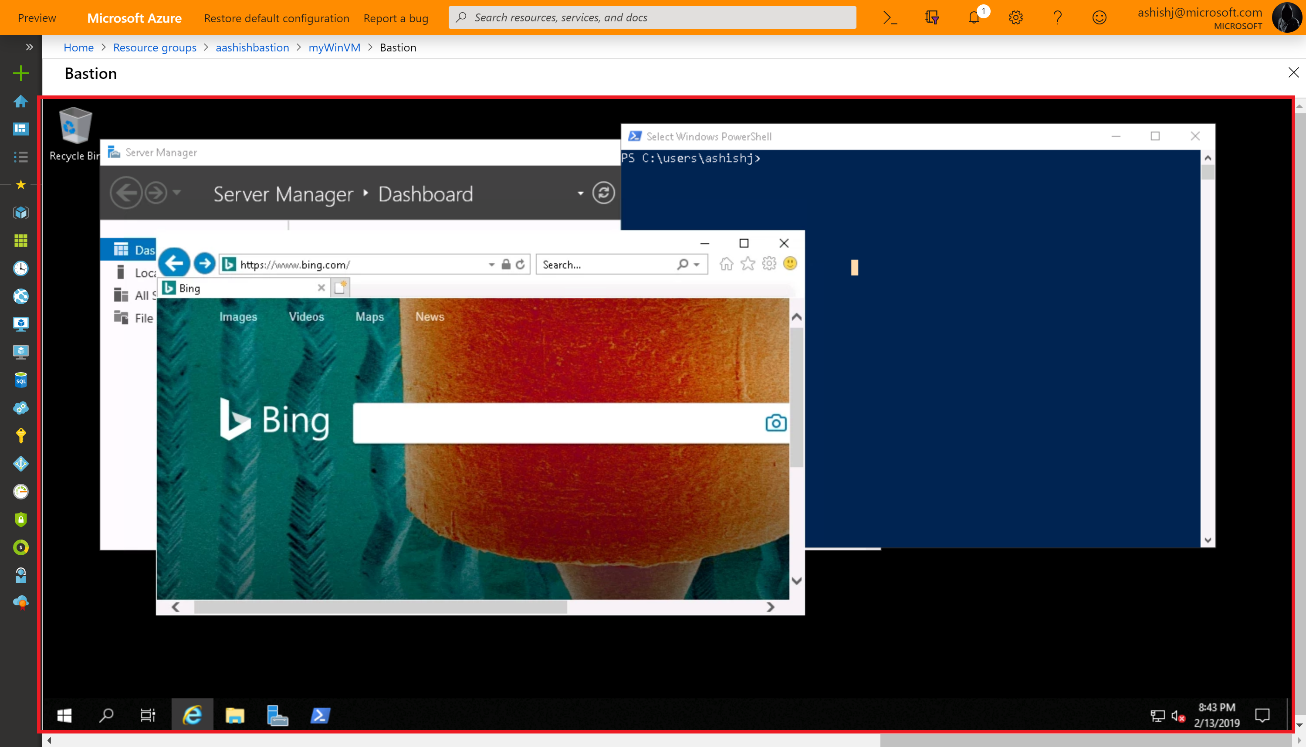Open Azure Cloud Shell from top bar
Image resolution: width=1306 pixels, height=747 pixels.
point(890,18)
